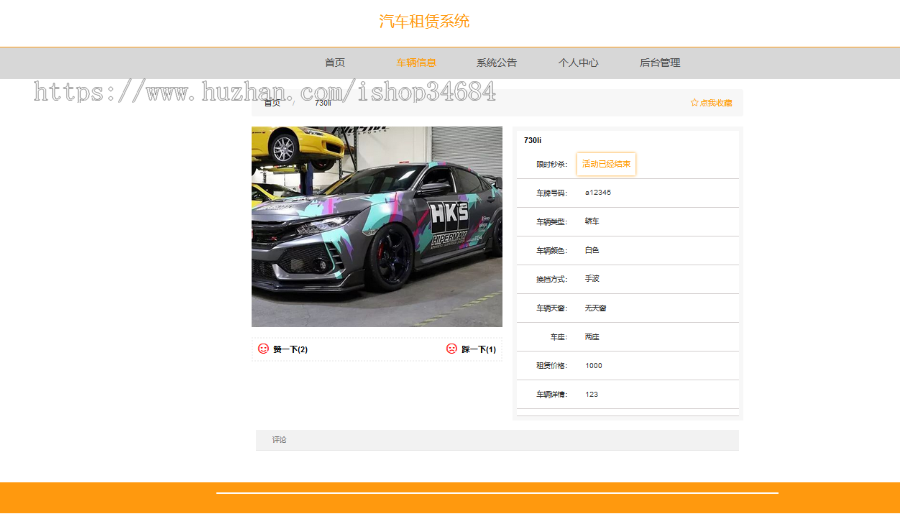Click the 730li breadcrumb entry
Image resolution: width=900 pixels, height=519 pixels.
[x=323, y=103]
